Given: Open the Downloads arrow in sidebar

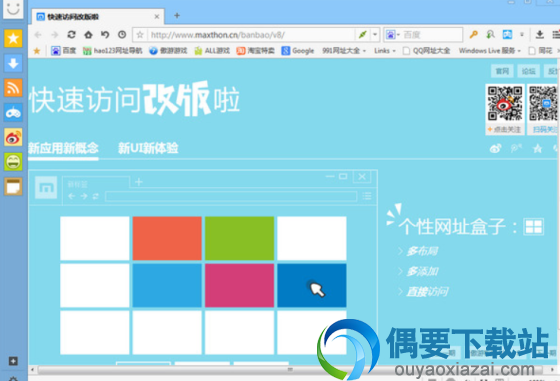Looking at the screenshot, I should pyautogui.click(x=13, y=63).
